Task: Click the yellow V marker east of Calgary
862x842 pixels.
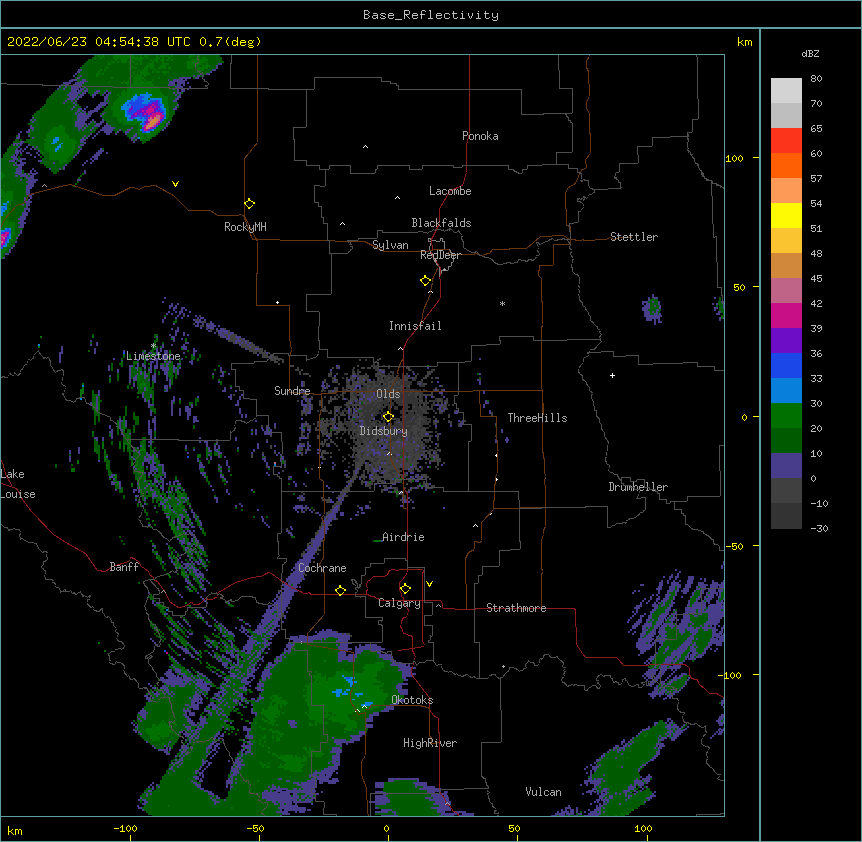Action: (429, 584)
